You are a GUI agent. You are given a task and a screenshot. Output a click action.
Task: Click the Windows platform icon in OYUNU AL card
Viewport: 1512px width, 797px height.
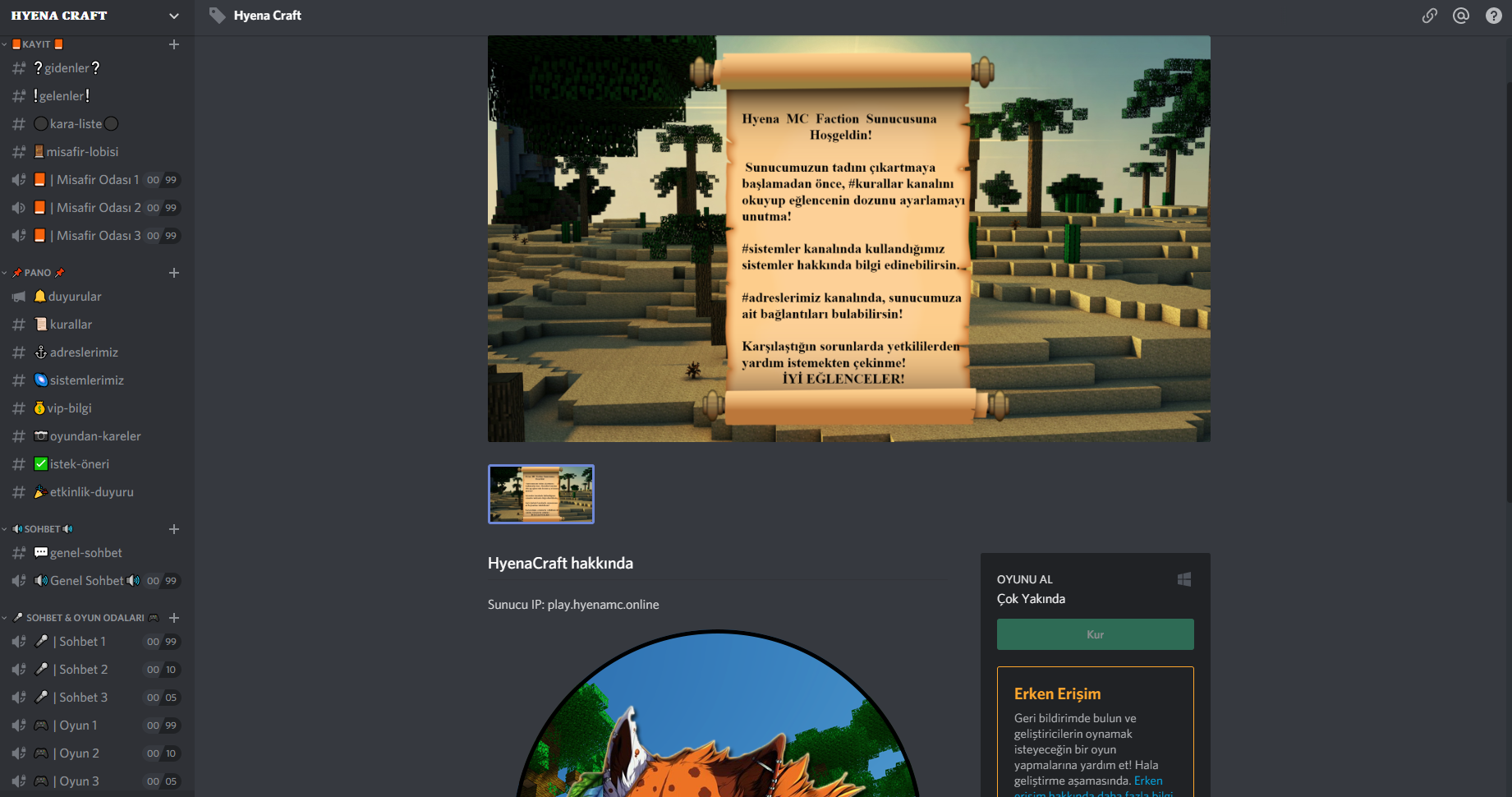tap(1184, 579)
